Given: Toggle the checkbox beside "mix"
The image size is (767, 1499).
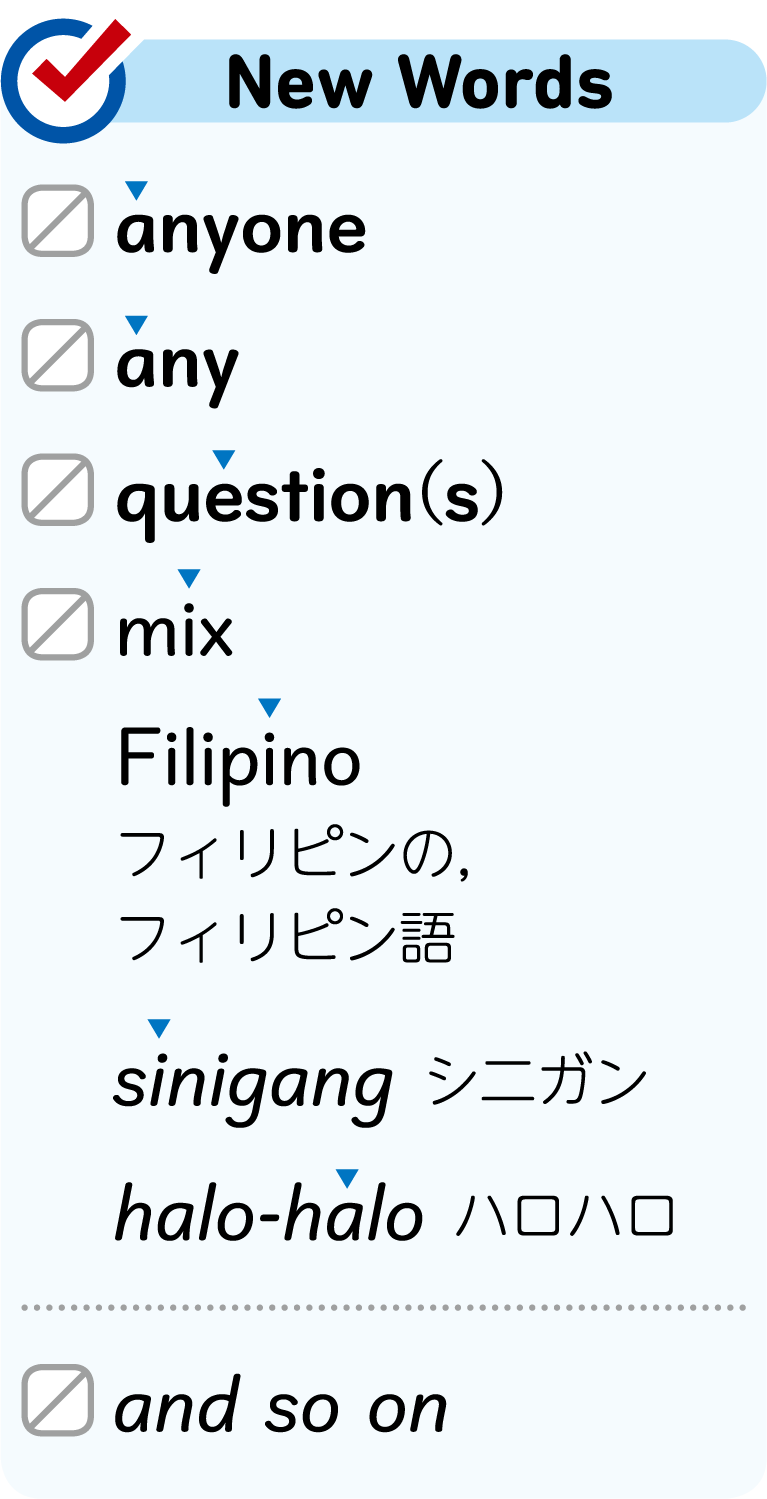Looking at the screenshot, I should [58, 624].
